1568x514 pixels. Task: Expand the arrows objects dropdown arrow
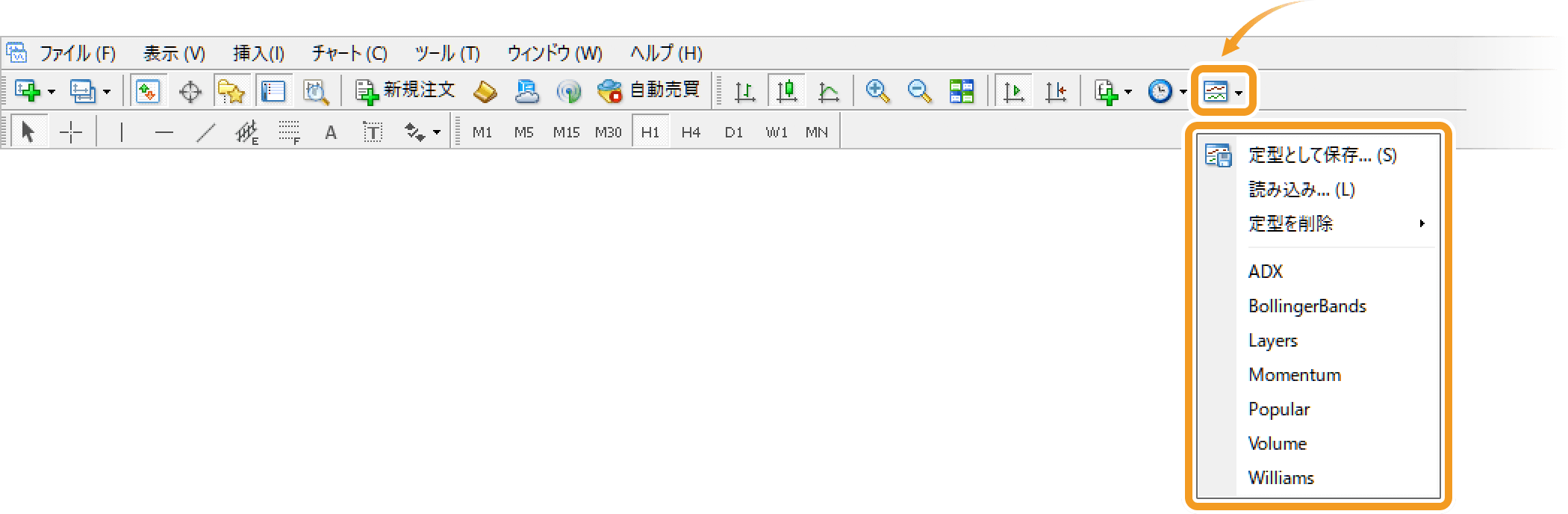(437, 133)
